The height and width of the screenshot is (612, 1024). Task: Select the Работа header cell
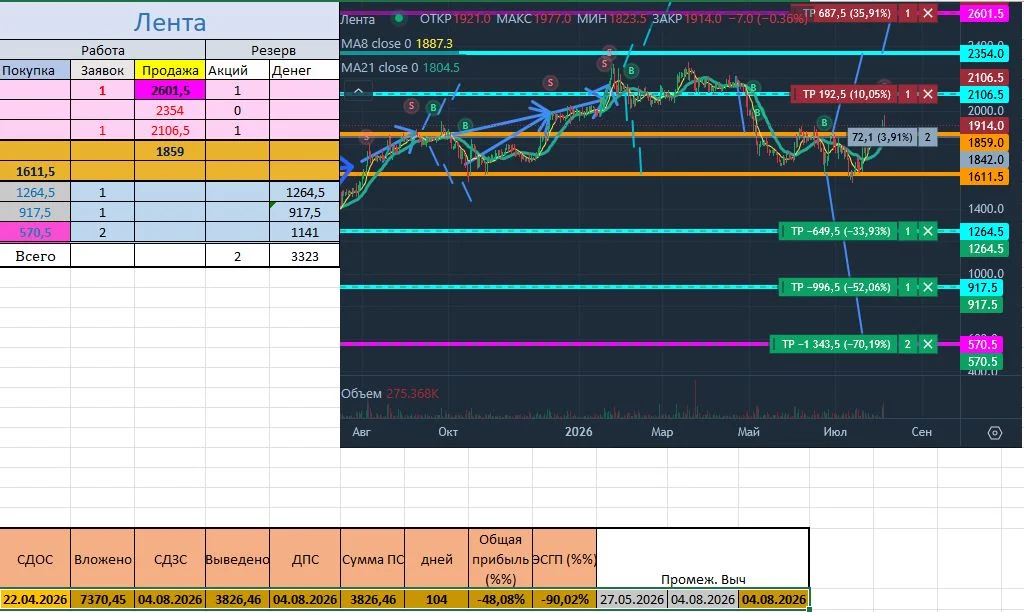tap(103, 50)
